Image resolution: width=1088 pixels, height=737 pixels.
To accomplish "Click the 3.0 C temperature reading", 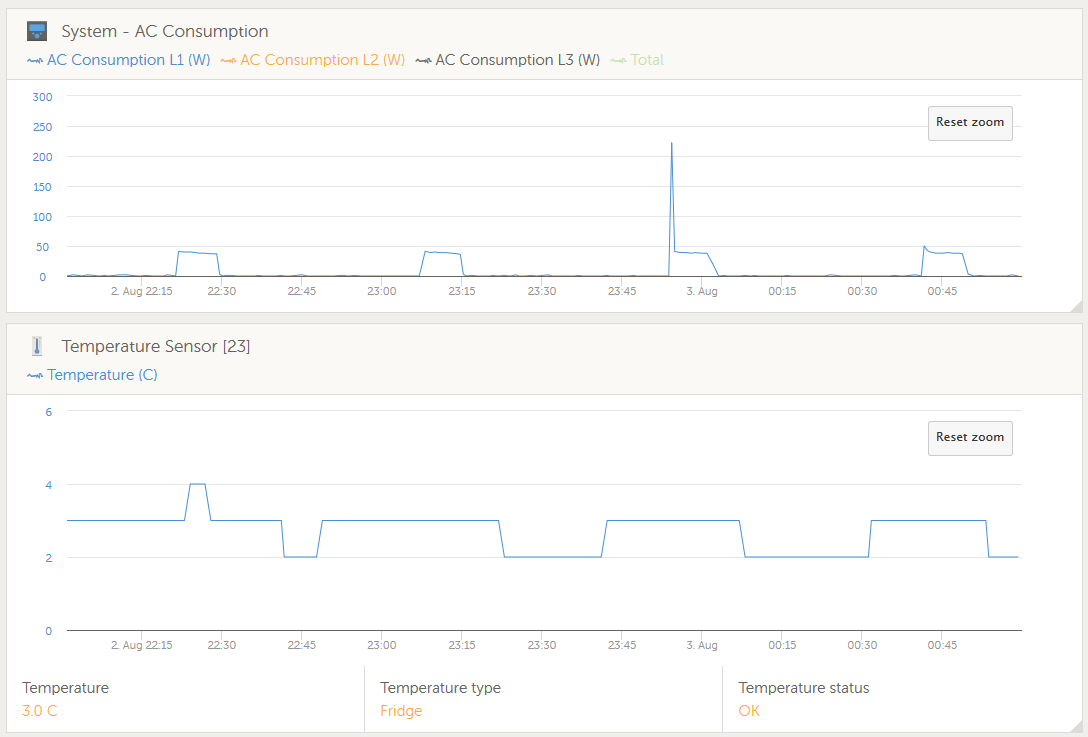I will (40, 711).
